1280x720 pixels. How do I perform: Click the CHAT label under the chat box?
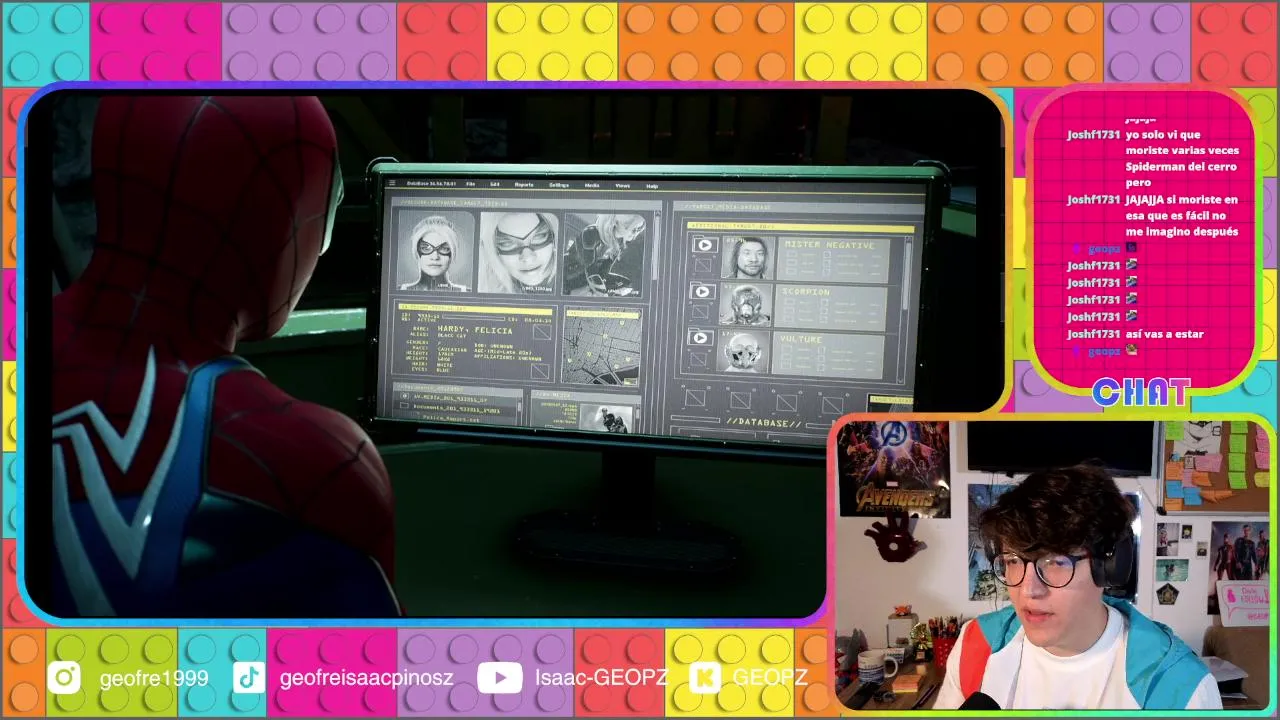tap(1140, 392)
